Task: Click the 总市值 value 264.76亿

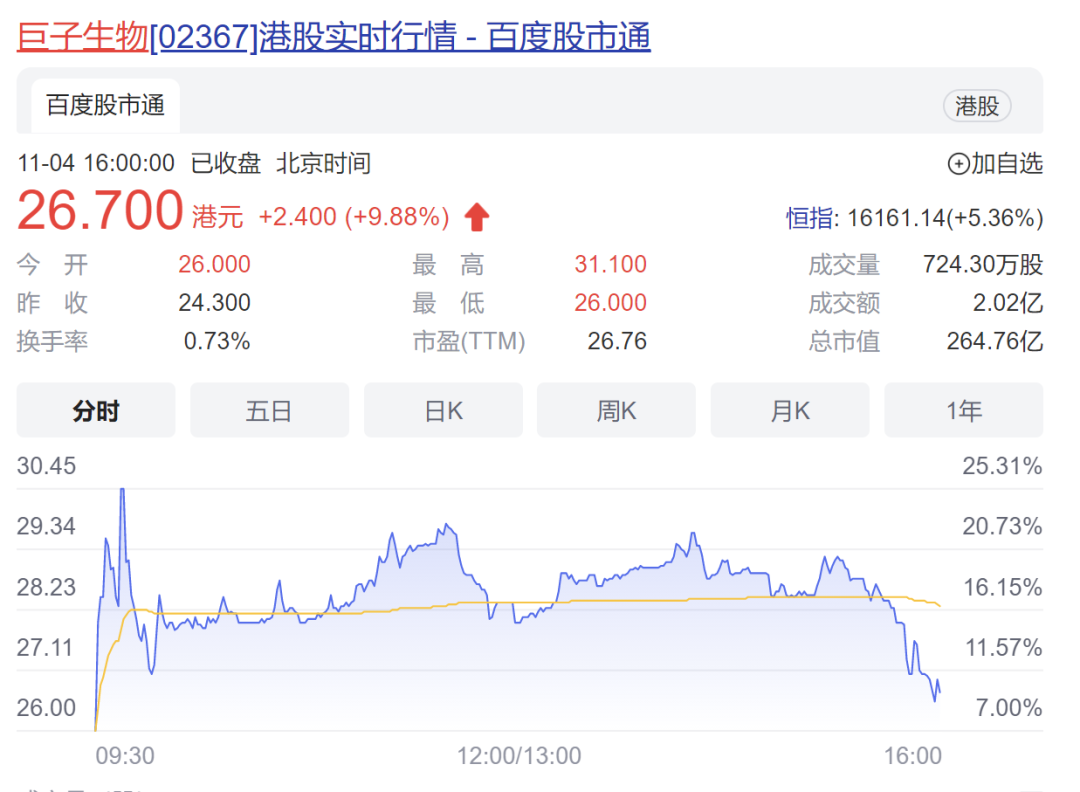Action: (994, 342)
